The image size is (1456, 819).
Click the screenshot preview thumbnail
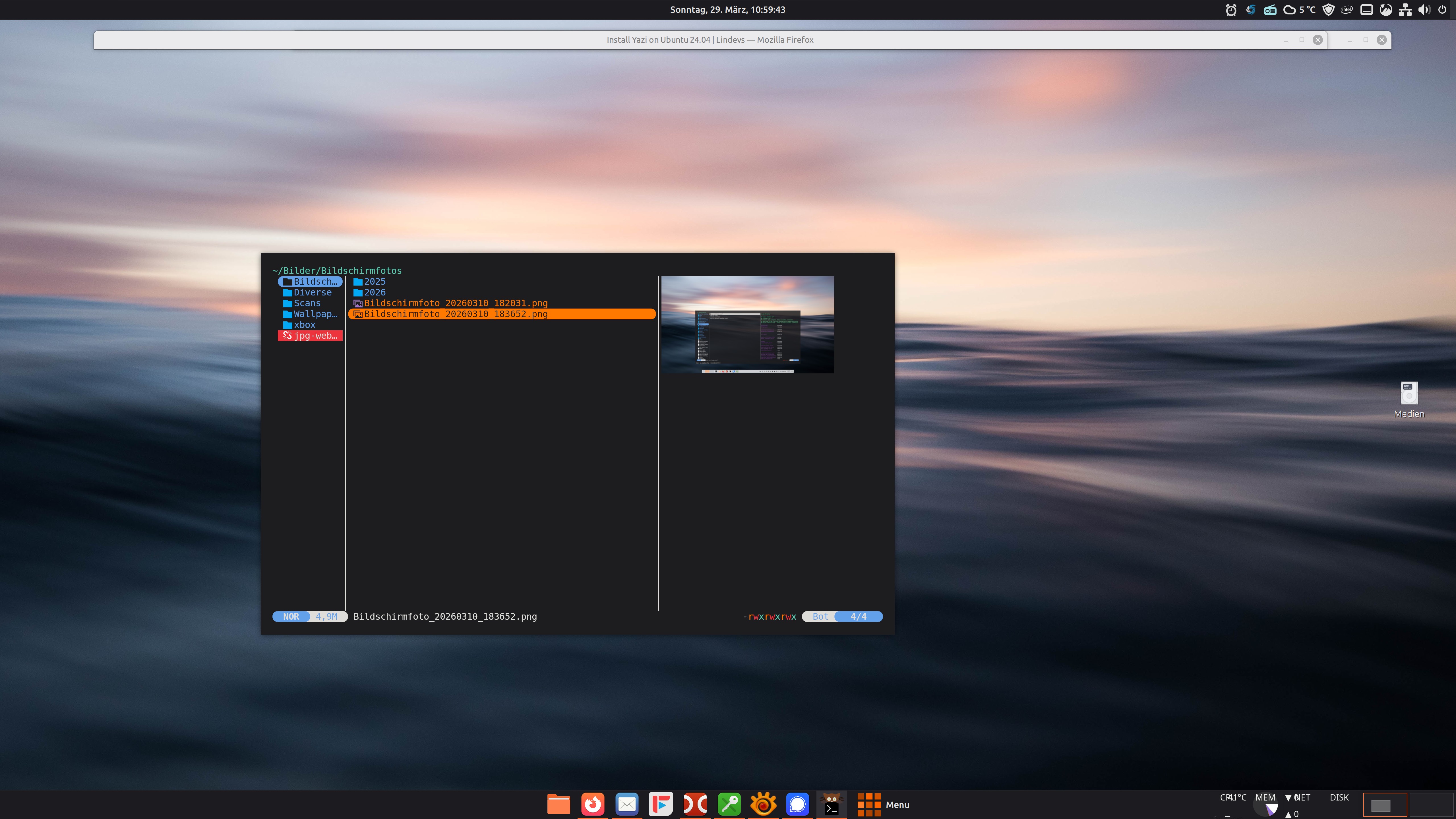click(x=747, y=324)
